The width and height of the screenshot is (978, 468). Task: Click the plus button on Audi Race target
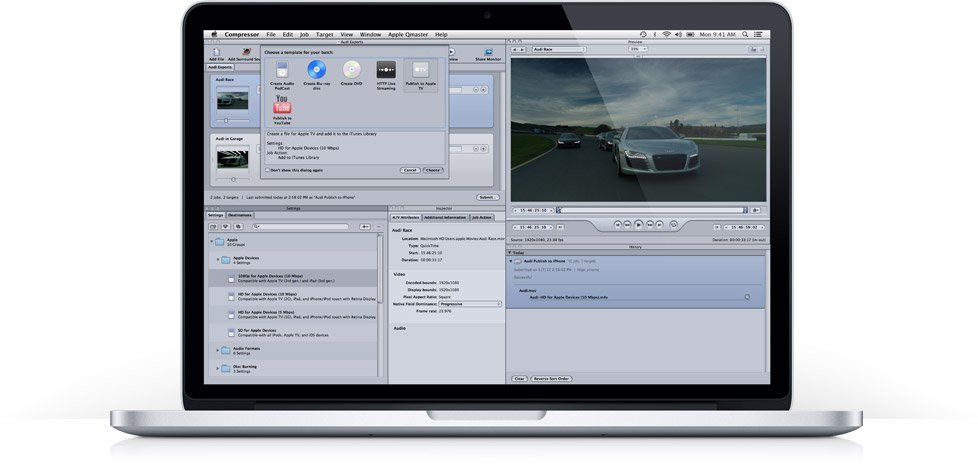(483, 90)
